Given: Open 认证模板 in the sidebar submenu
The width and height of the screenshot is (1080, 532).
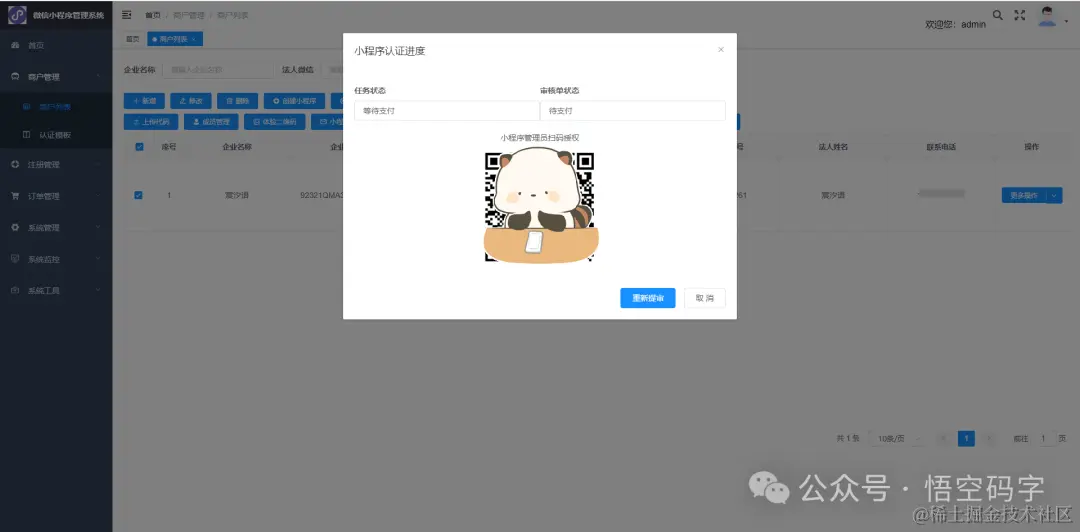Looking at the screenshot, I should 56,135.
